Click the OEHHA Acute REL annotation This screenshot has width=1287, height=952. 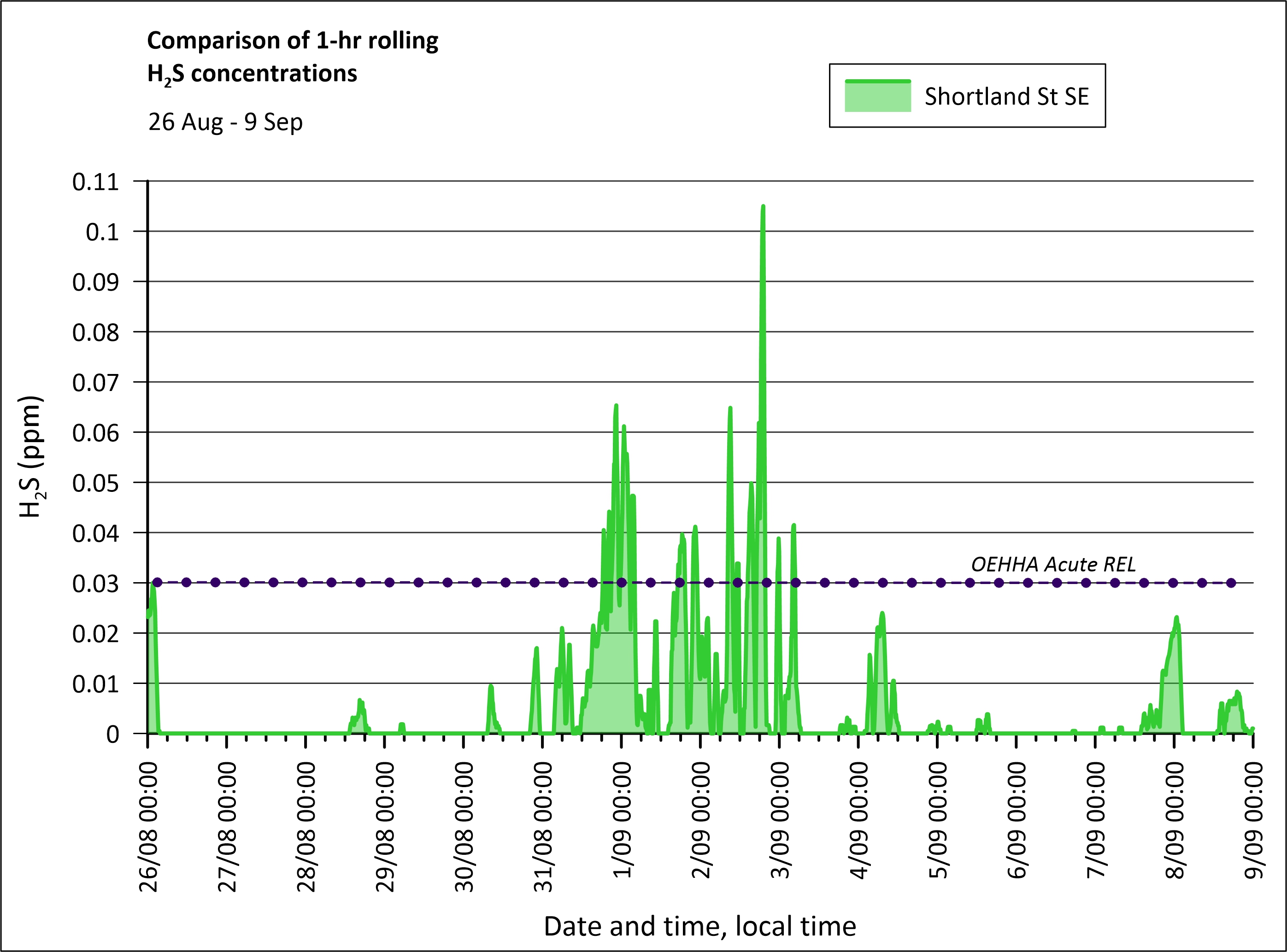[1053, 564]
